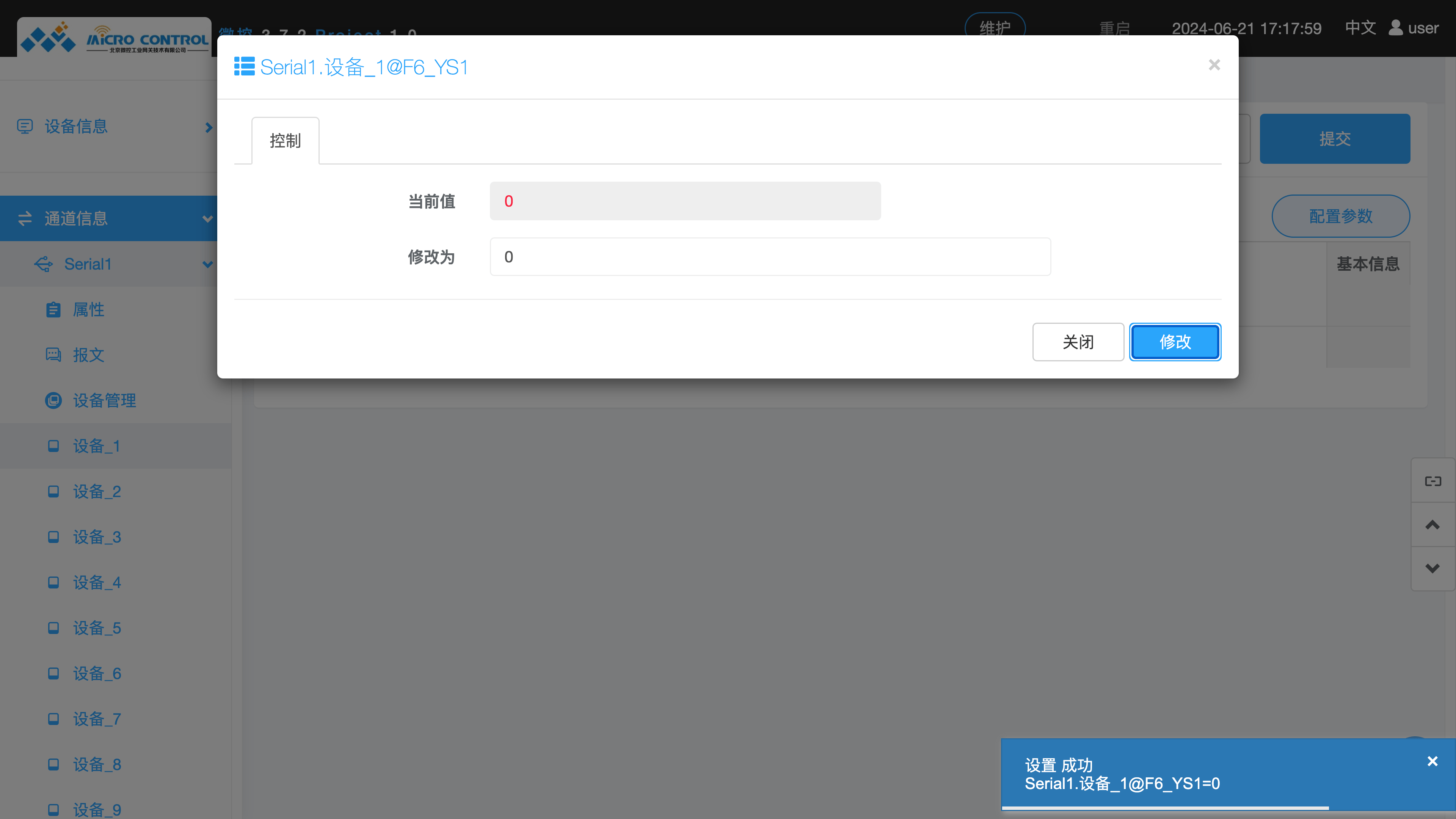Open the 中文 language menu
This screenshot has width=1456, height=819.
coord(1360,28)
